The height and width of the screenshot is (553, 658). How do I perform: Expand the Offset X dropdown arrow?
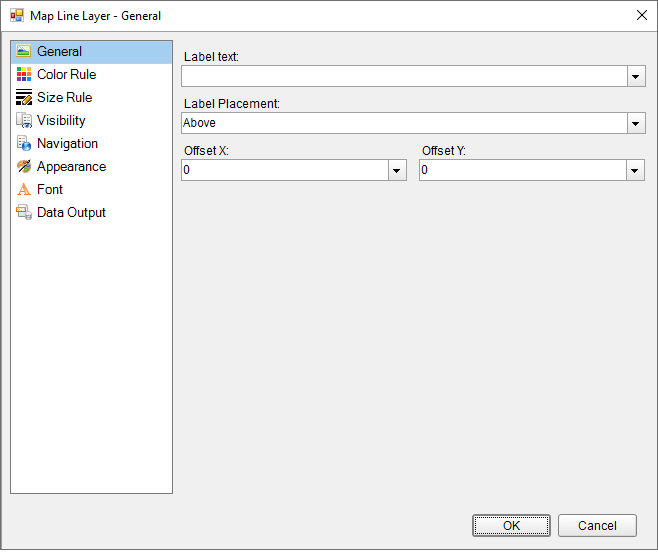(x=397, y=170)
